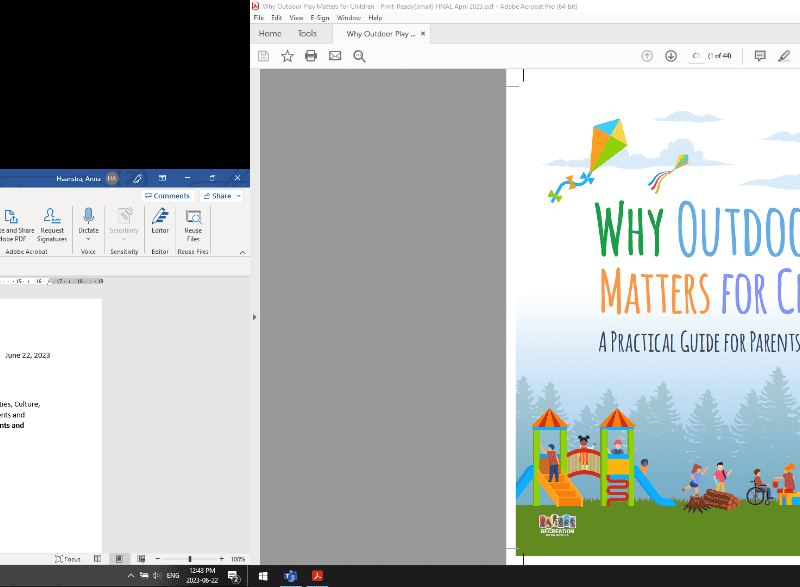Open the Acrobat comment tool icon
800x587 pixels.
pos(760,56)
